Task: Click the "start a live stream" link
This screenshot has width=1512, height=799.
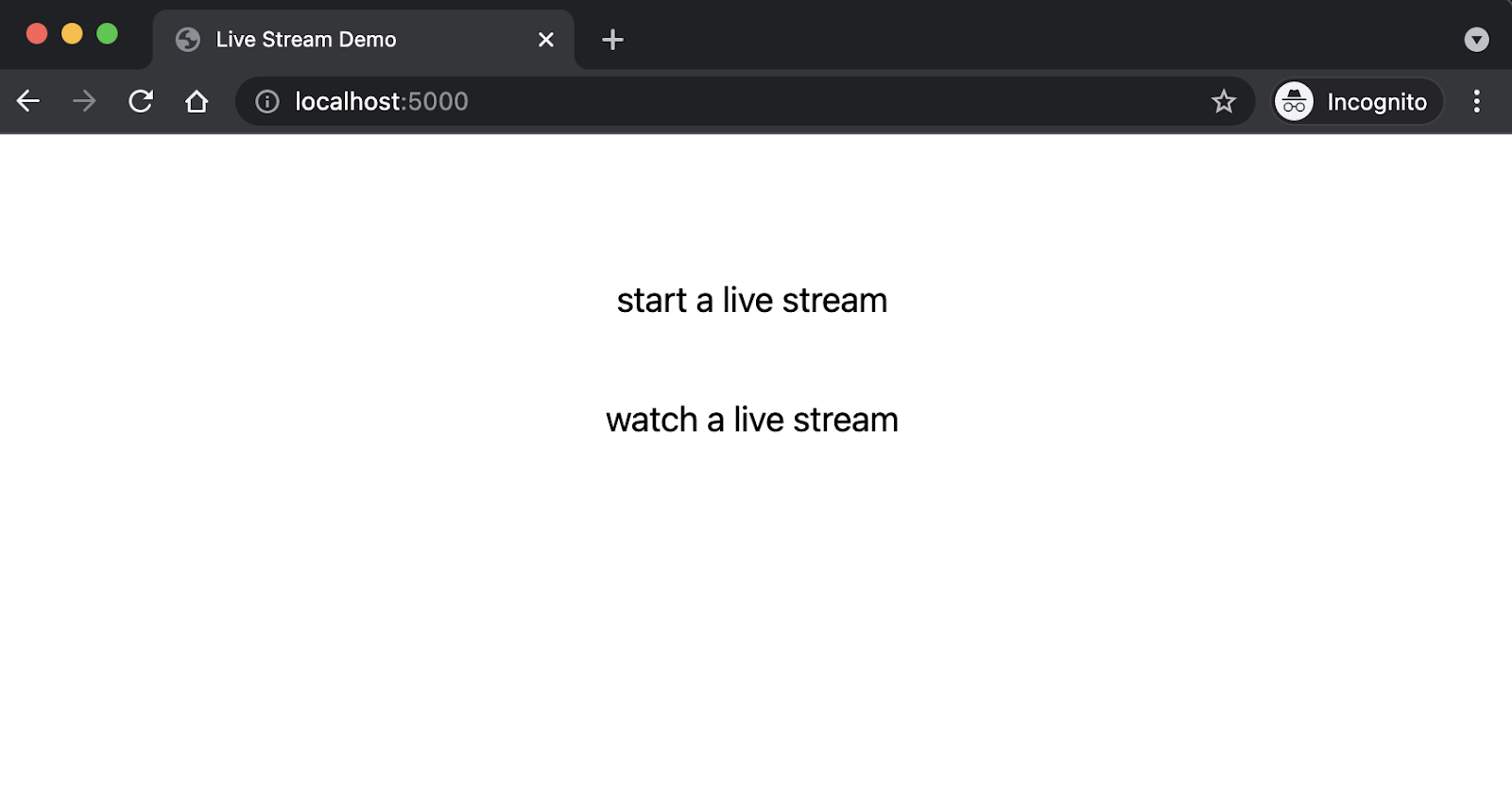Action: click(x=751, y=301)
